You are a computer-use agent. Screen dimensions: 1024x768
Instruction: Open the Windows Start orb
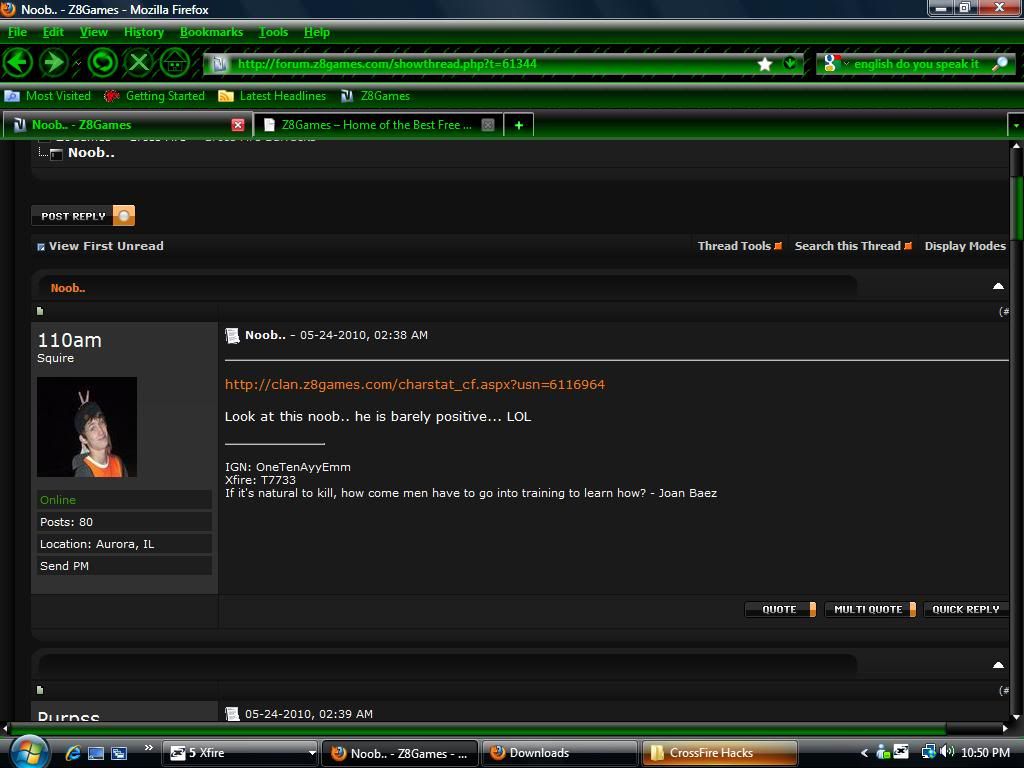(x=28, y=751)
